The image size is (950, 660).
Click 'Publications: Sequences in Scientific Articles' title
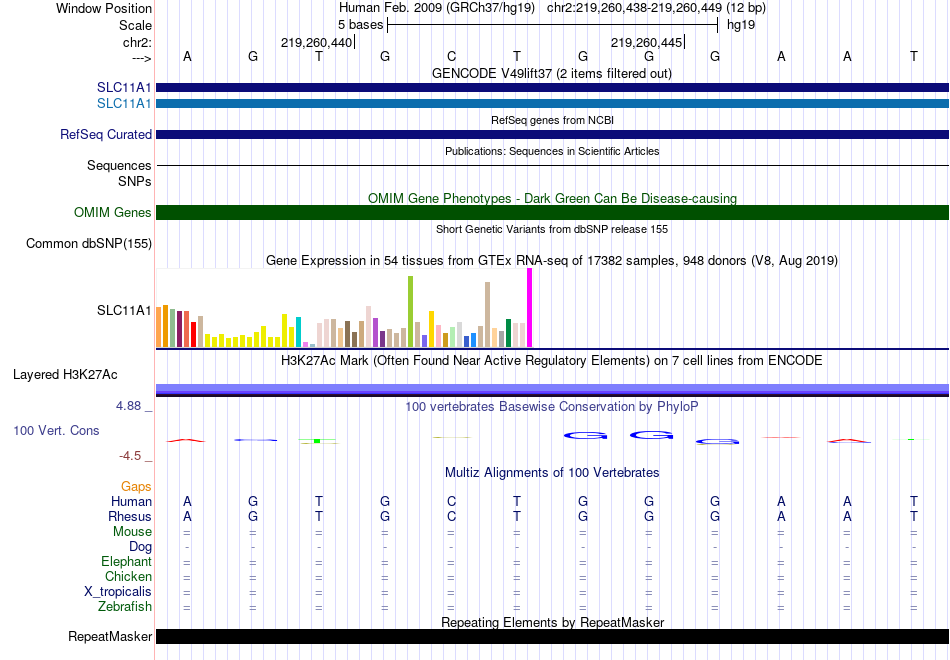(x=552, y=151)
